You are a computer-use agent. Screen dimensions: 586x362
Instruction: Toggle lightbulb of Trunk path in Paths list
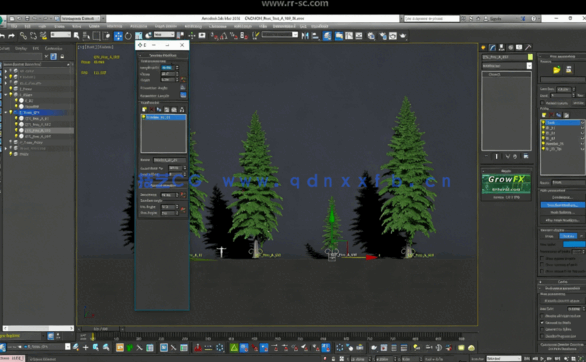coord(543,123)
